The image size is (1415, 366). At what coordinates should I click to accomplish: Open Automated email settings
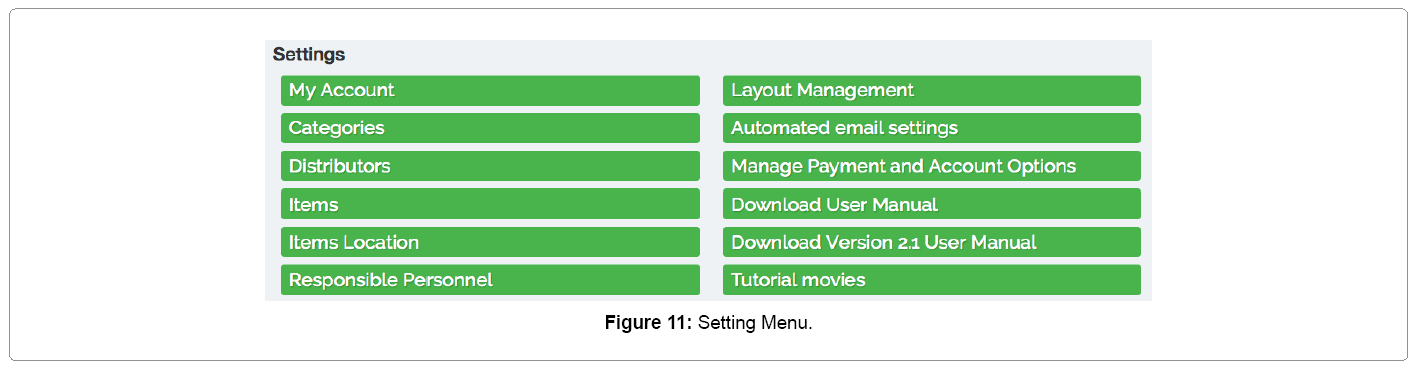pos(932,128)
